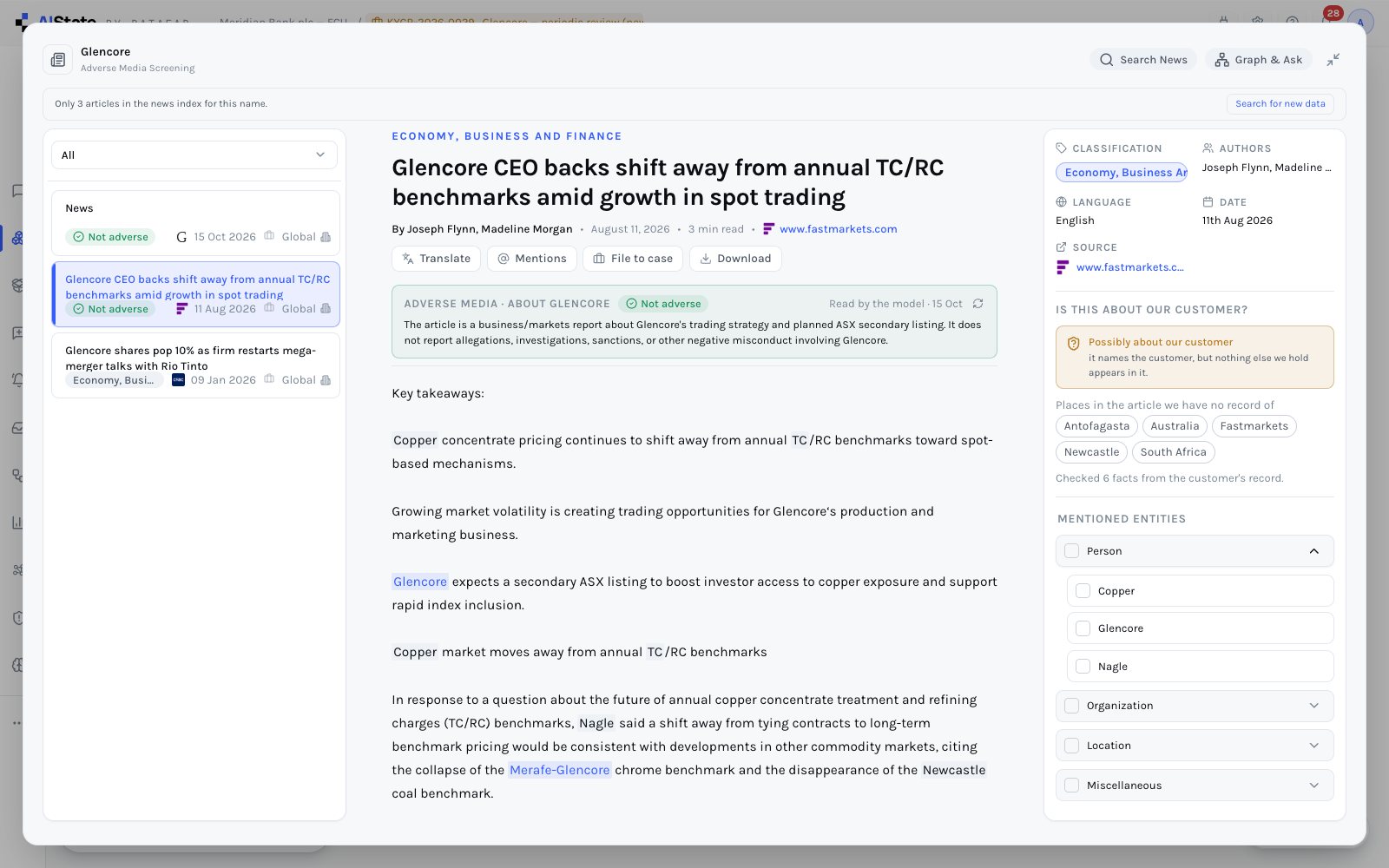The height and width of the screenshot is (868, 1389).
Task: Click the Google icon on 15 Oct 2026 article
Action: click(181, 237)
